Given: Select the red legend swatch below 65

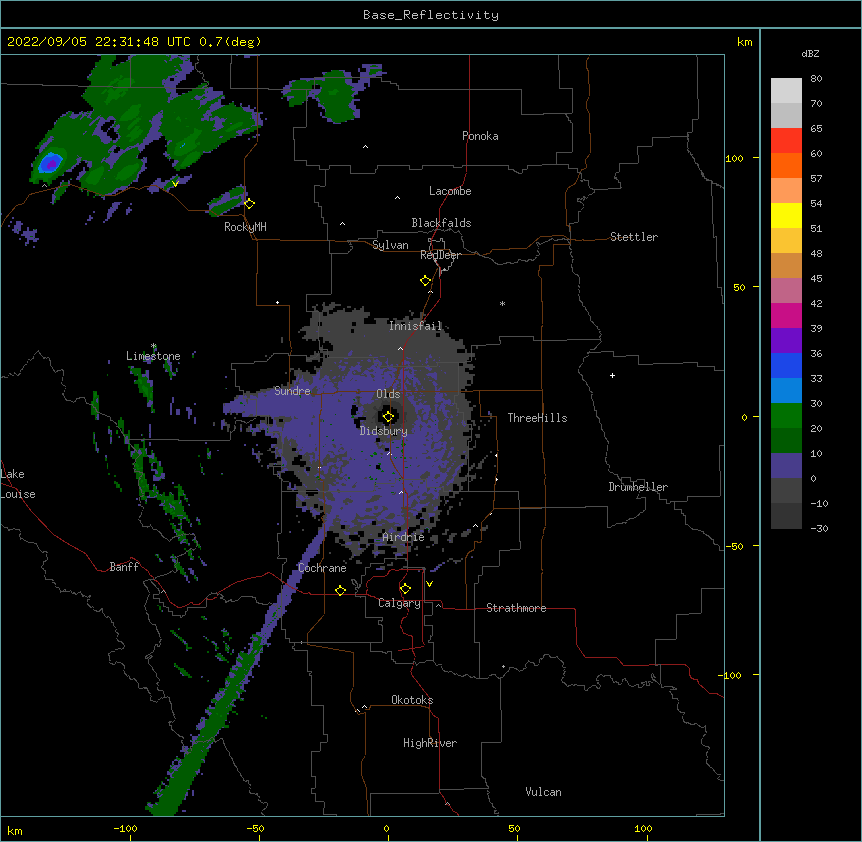Looking at the screenshot, I should coord(786,140).
